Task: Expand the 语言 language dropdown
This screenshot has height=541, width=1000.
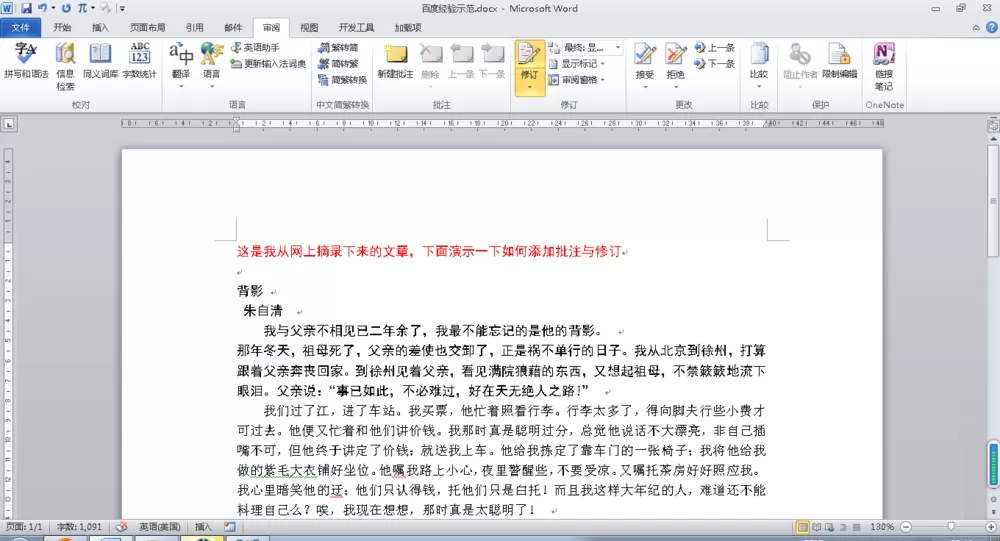Action: click(x=212, y=86)
